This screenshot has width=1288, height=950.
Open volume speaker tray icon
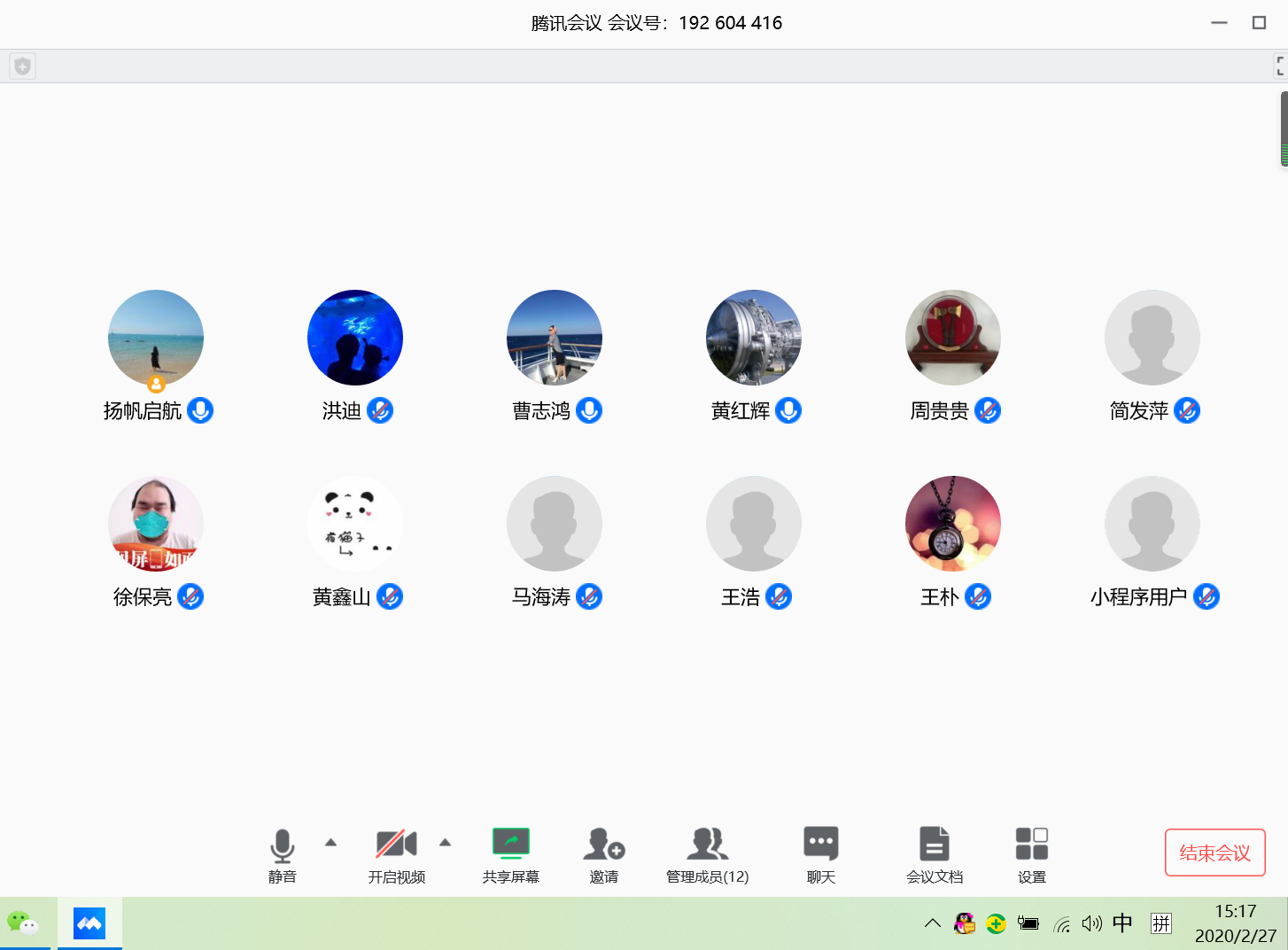click(1092, 923)
